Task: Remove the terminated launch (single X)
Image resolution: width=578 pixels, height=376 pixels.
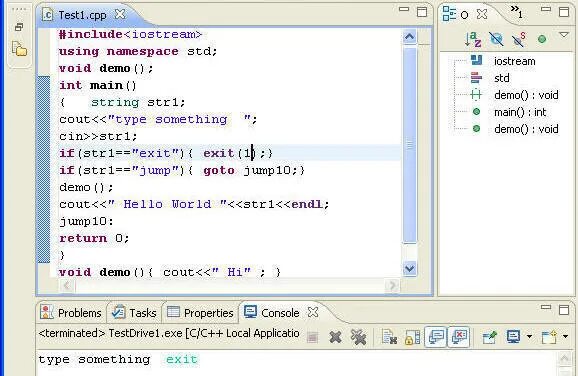Action: point(335,337)
